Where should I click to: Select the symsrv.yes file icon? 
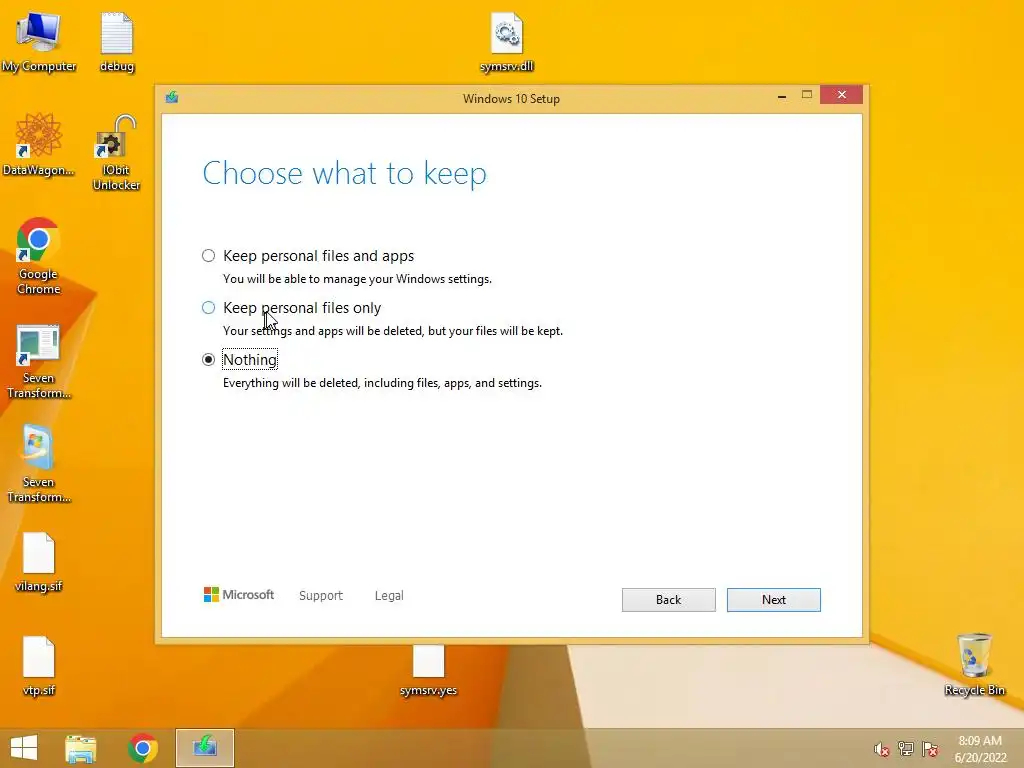(x=428, y=671)
